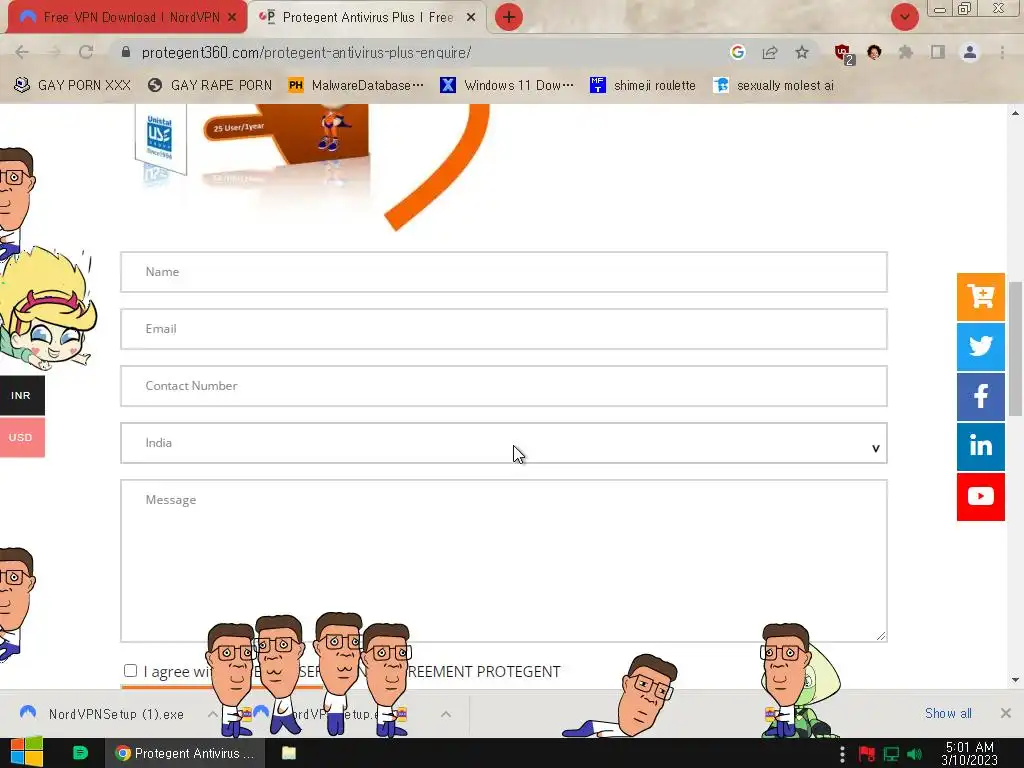Open the Facebook share button
Viewport: 1024px width, 768px height.
pos(980,396)
